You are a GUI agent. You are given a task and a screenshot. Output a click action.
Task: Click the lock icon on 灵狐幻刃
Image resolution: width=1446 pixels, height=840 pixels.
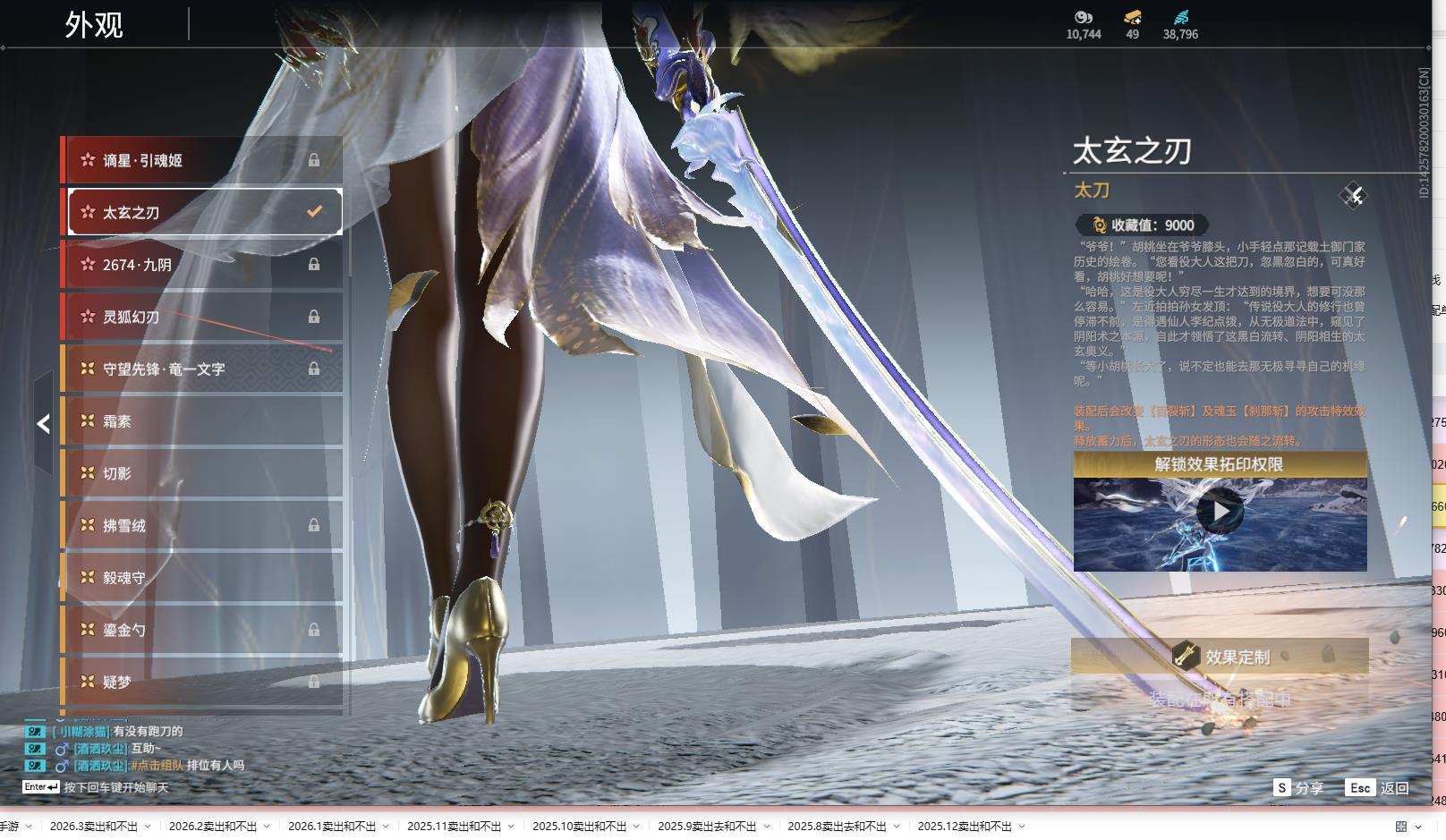(x=314, y=317)
